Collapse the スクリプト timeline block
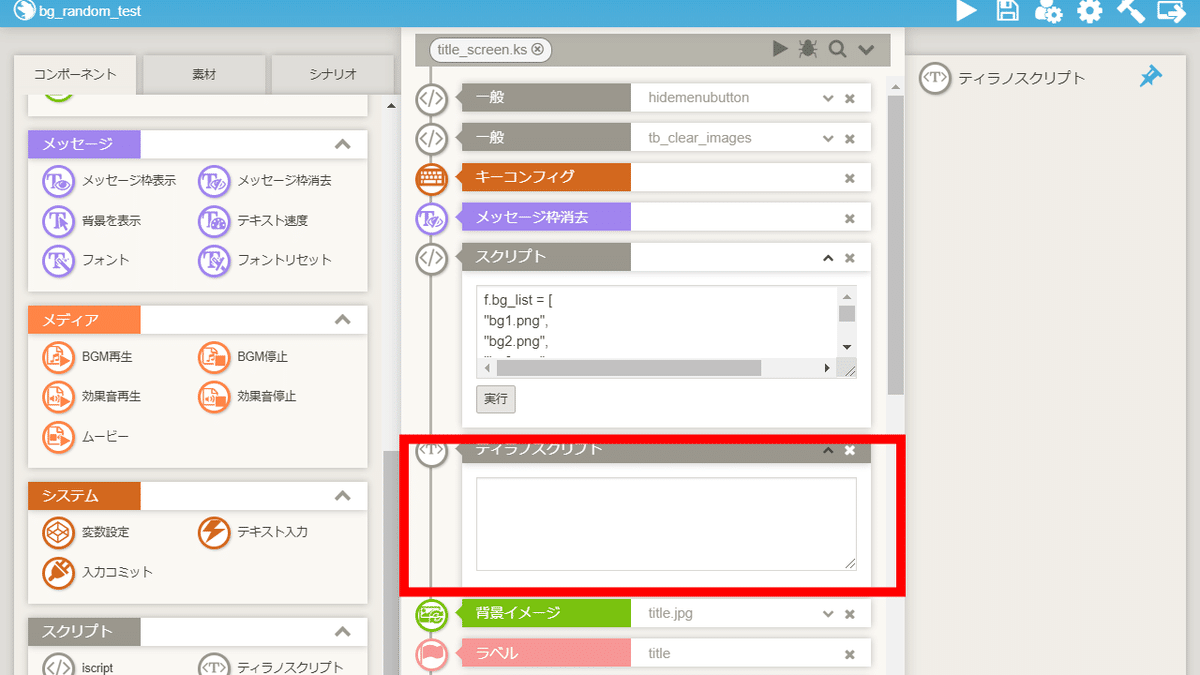The image size is (1200, 675). click(828, 258)
